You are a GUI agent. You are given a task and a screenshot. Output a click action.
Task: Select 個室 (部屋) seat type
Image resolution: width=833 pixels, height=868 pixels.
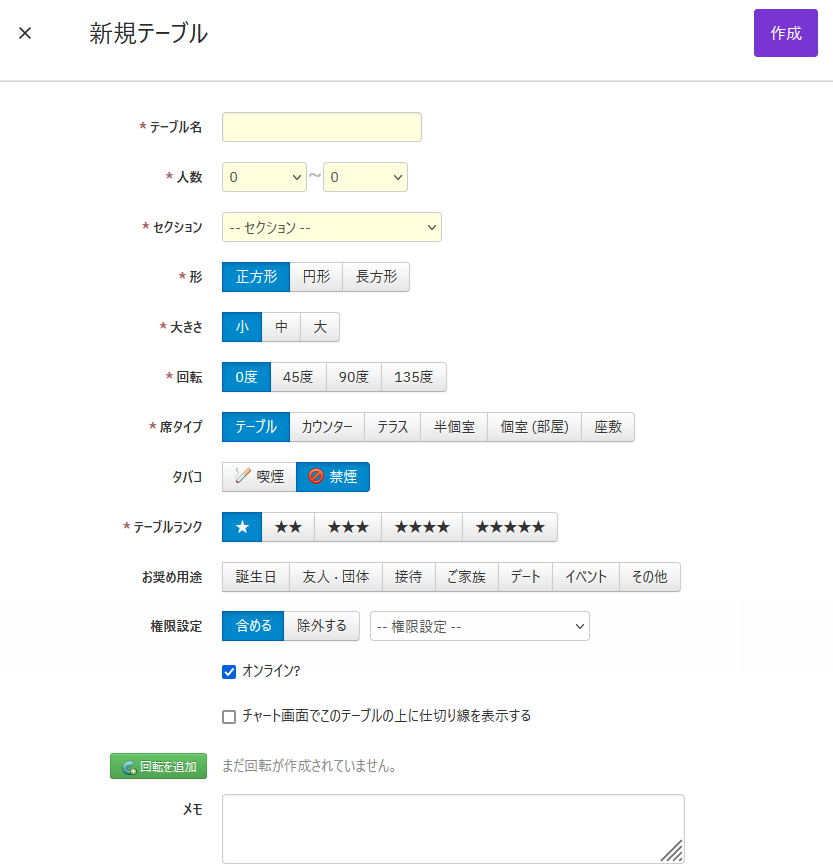tap(534, 427)
